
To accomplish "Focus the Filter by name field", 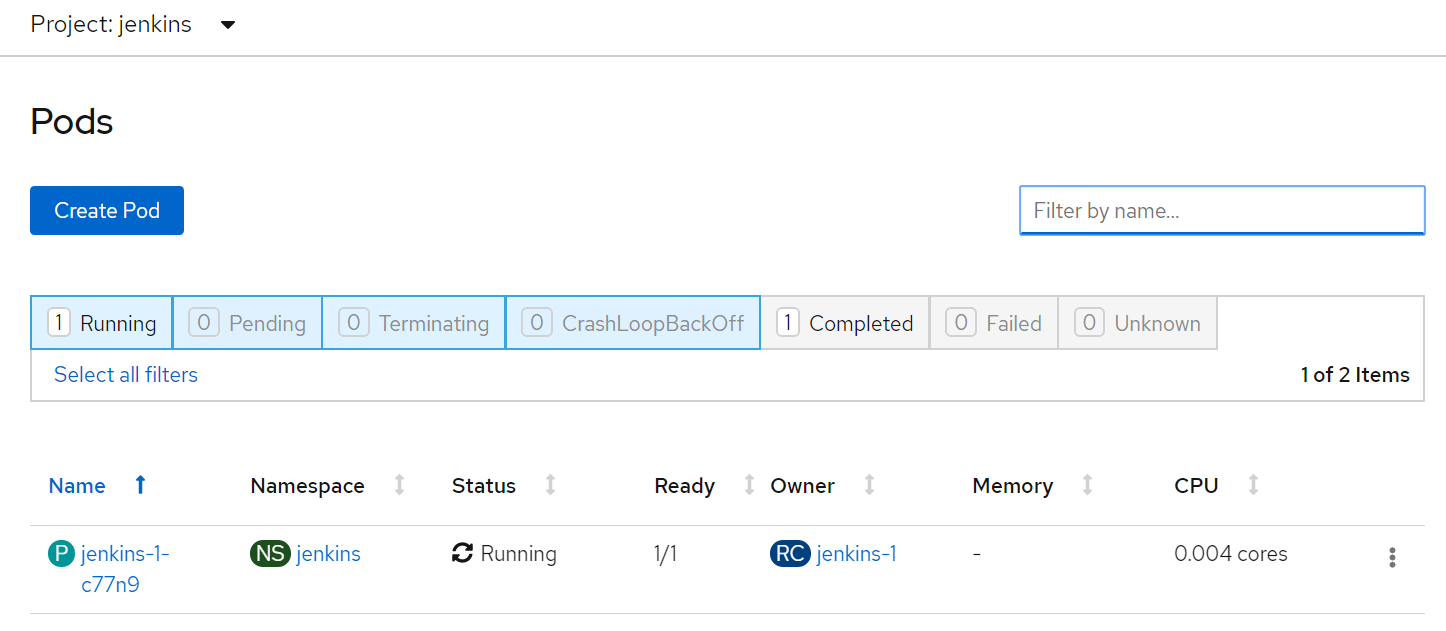I will pos(1221,210).
